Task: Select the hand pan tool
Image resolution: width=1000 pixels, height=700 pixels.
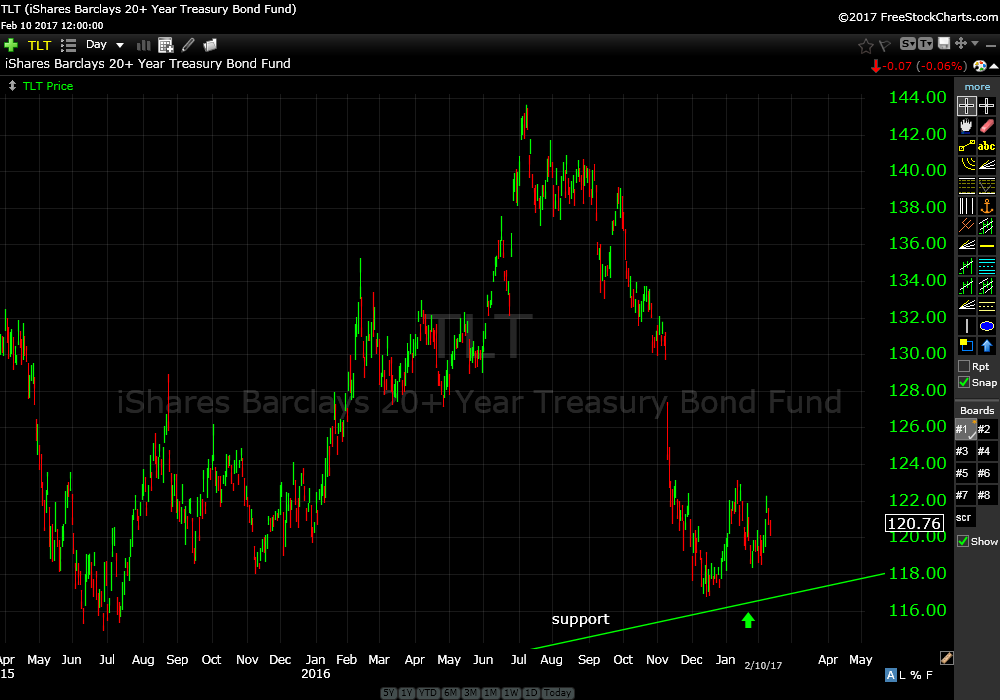Action: click(x=966, y=126)
